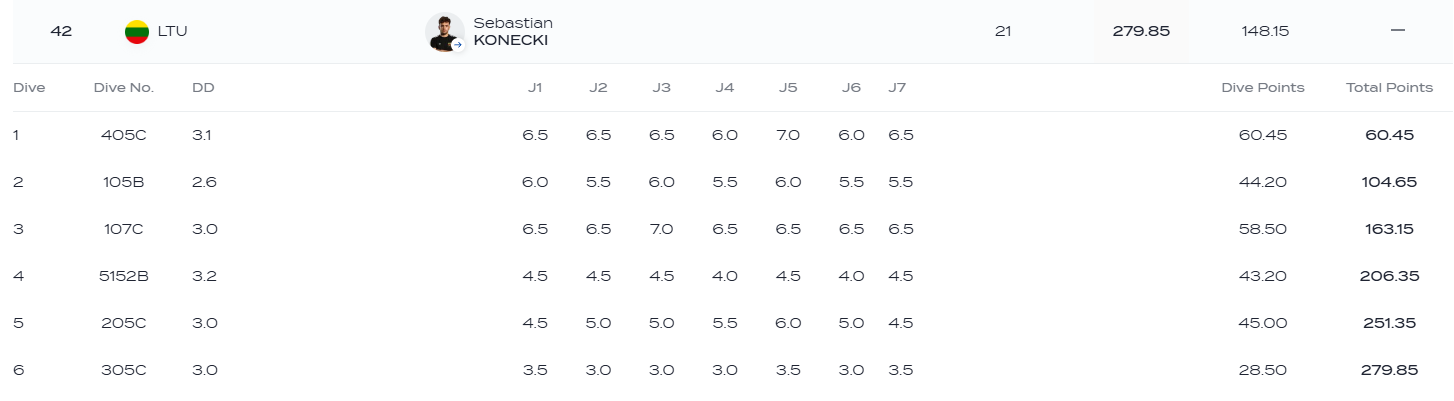Click the rank number 42

pyautogui.click(x=61, y=31)
